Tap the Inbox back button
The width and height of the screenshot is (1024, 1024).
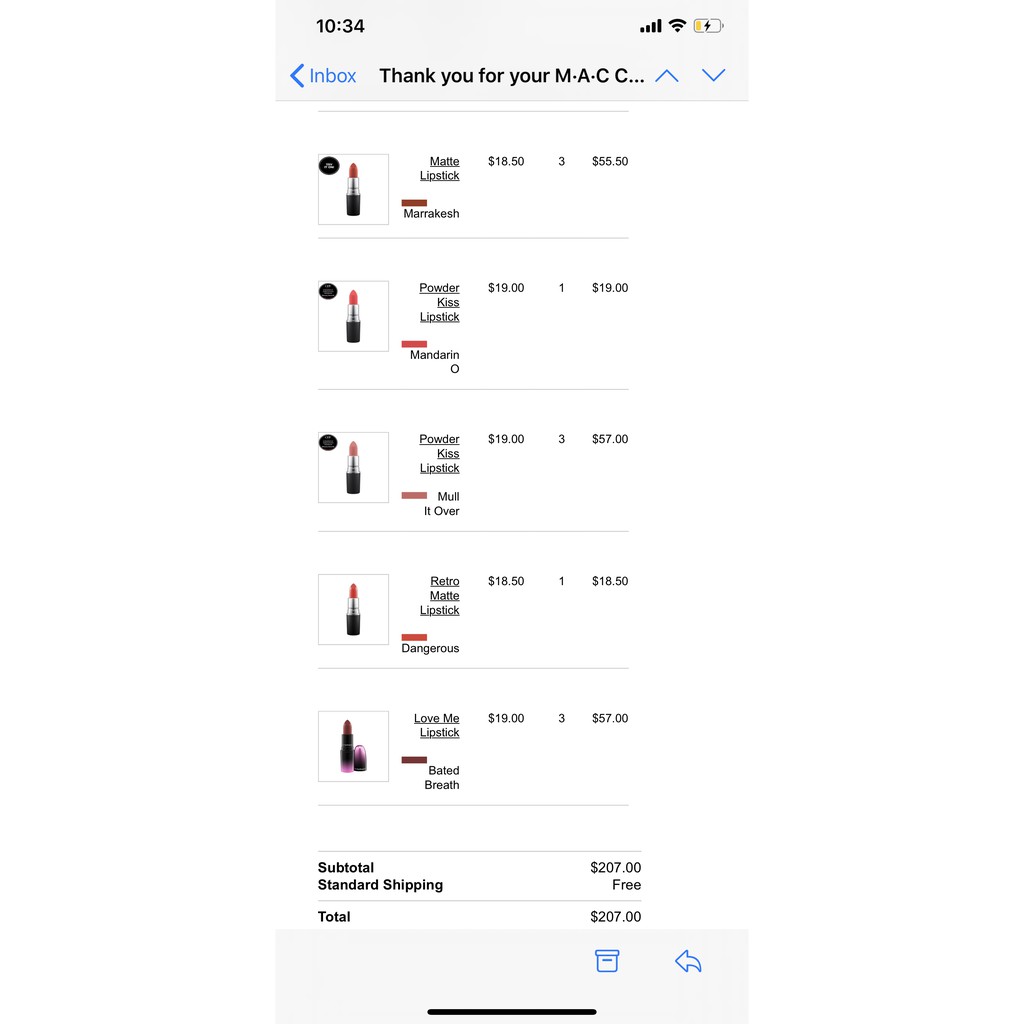tap(323, 76)
